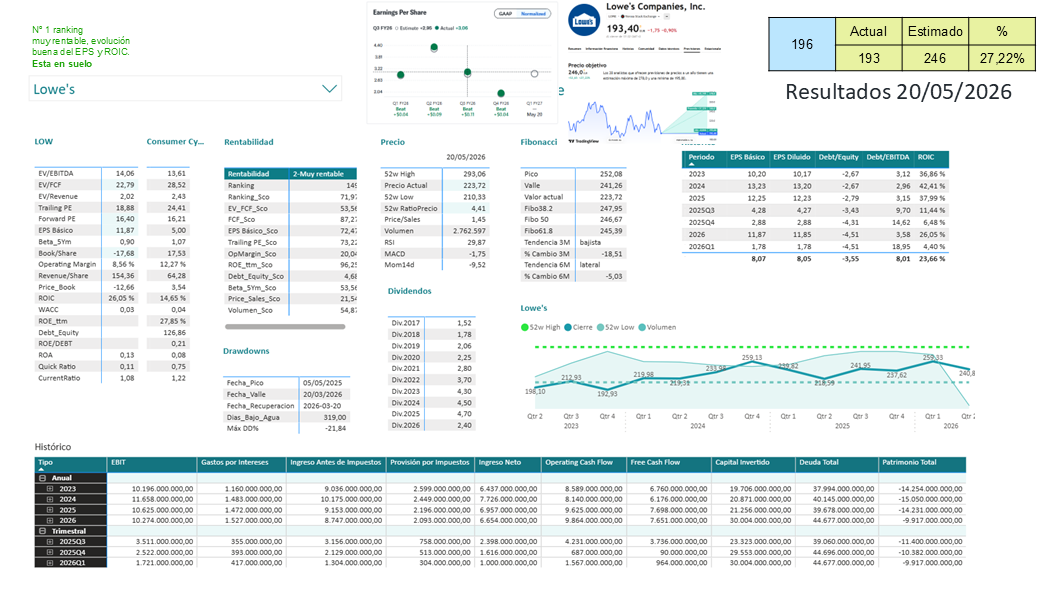
Task: Expand the 2023 row in Histórico
Action: click(50, 488)
